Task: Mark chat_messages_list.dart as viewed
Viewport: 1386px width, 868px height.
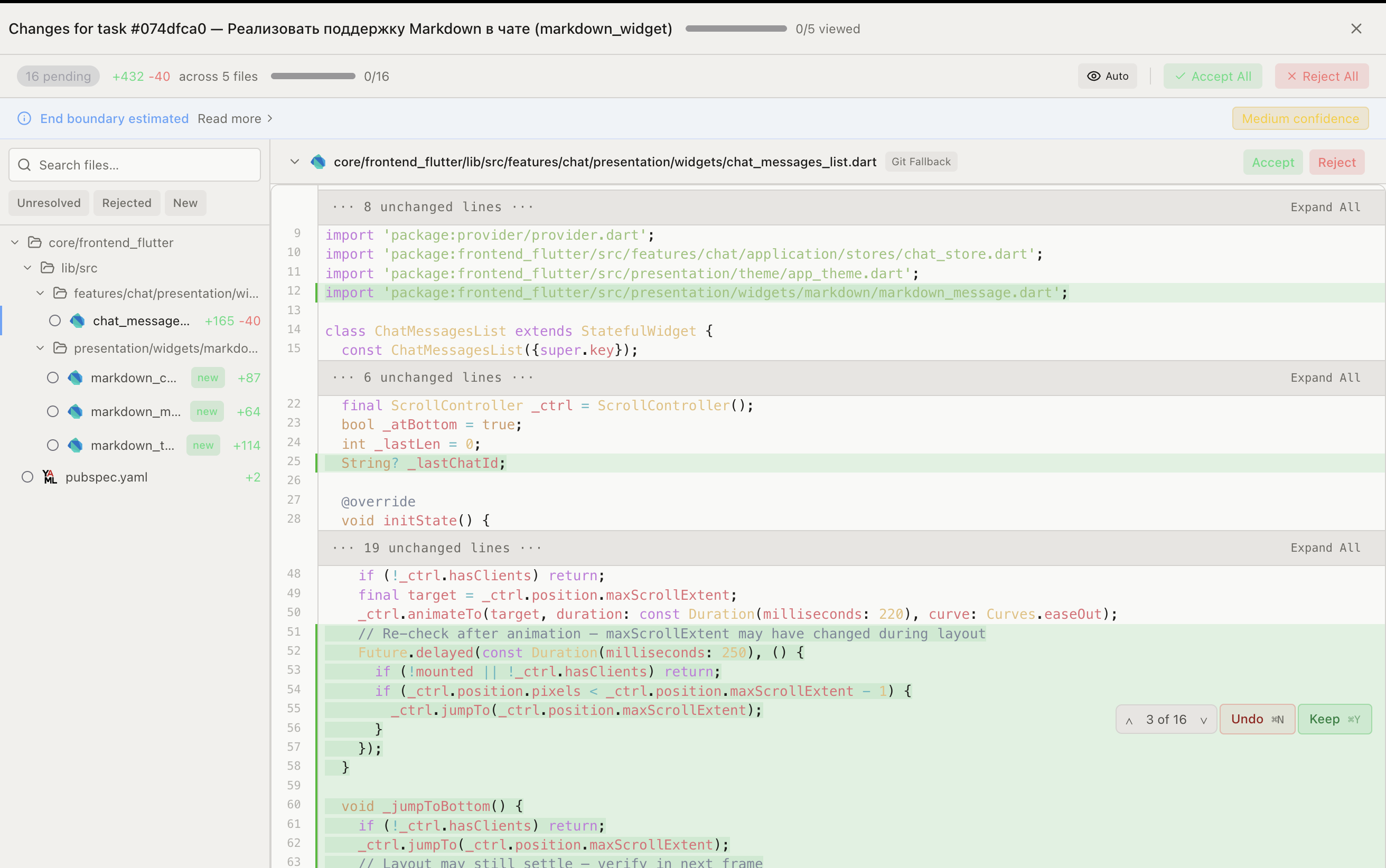Action: coord(54,320)
